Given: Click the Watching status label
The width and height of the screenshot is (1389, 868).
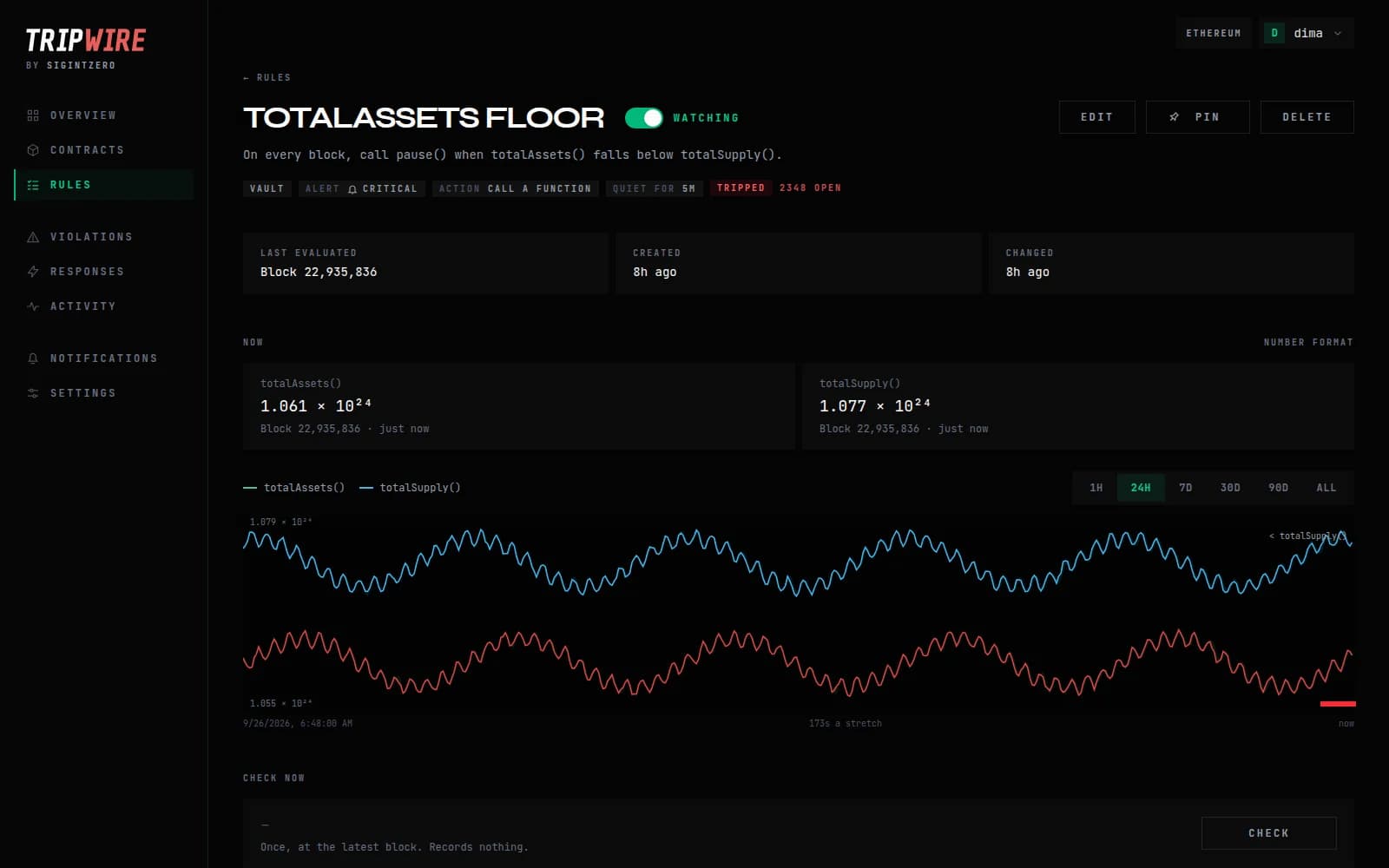Looking at the screenshot, I should 706,118.
